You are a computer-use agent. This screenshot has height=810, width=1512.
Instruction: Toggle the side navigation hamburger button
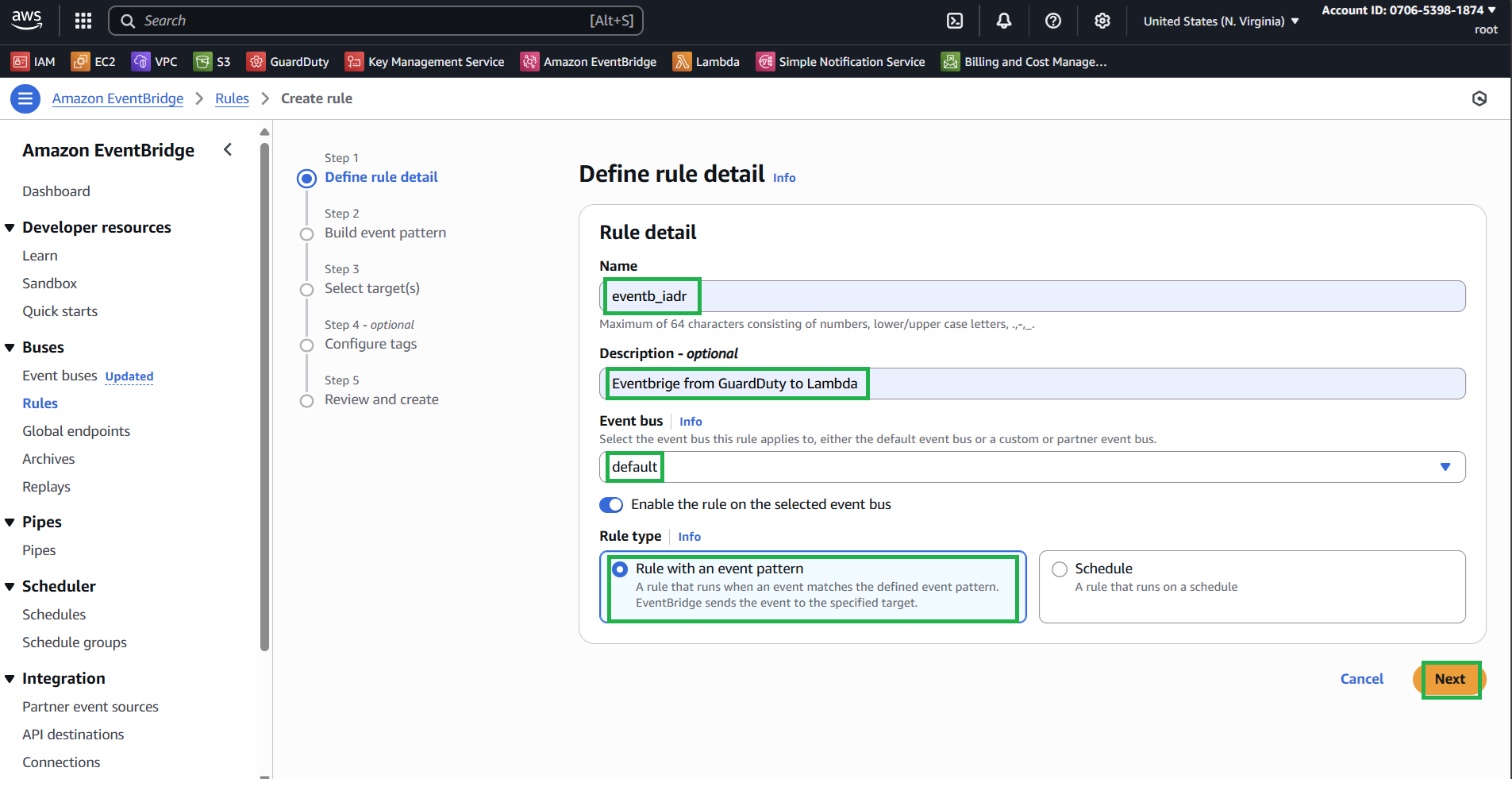pyautogui.click(x=25, y=98)
